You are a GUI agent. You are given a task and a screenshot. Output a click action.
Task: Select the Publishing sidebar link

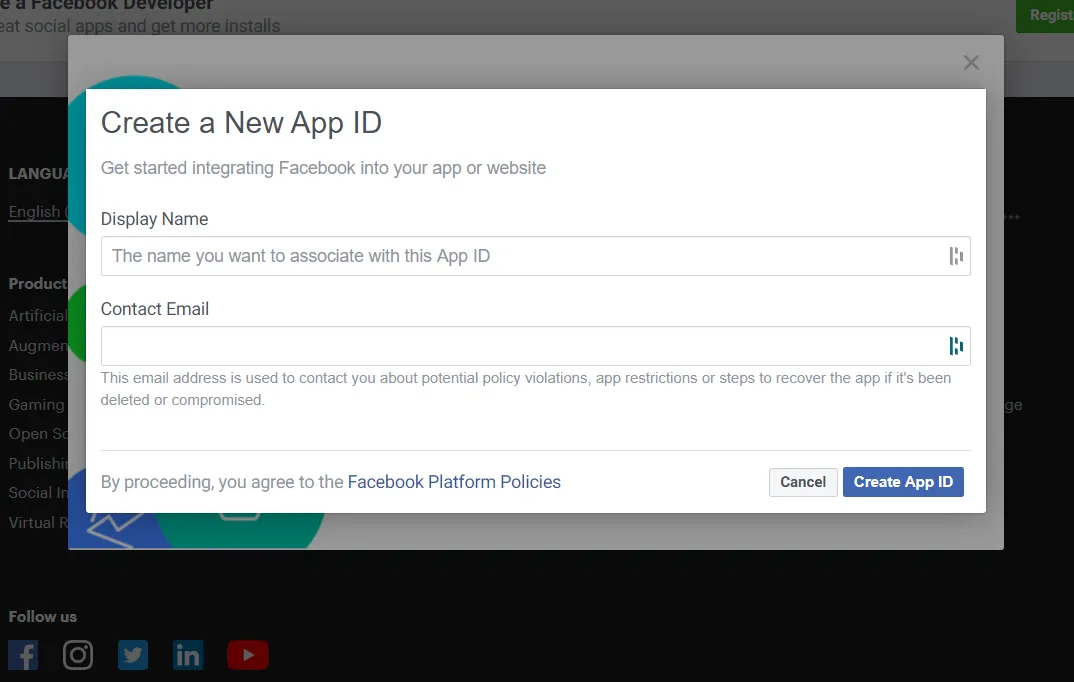pos(36,463)
